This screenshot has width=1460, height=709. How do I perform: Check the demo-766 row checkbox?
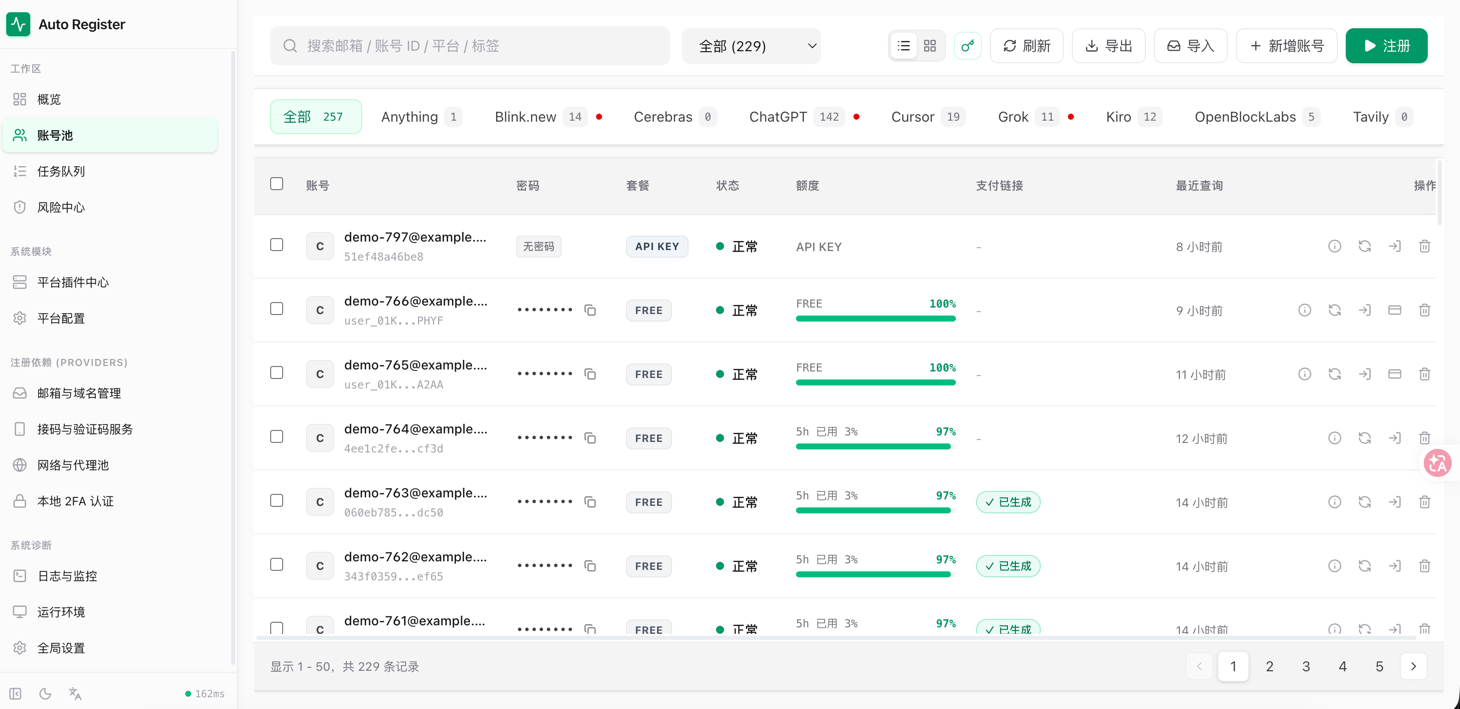(x=277, y=309)
